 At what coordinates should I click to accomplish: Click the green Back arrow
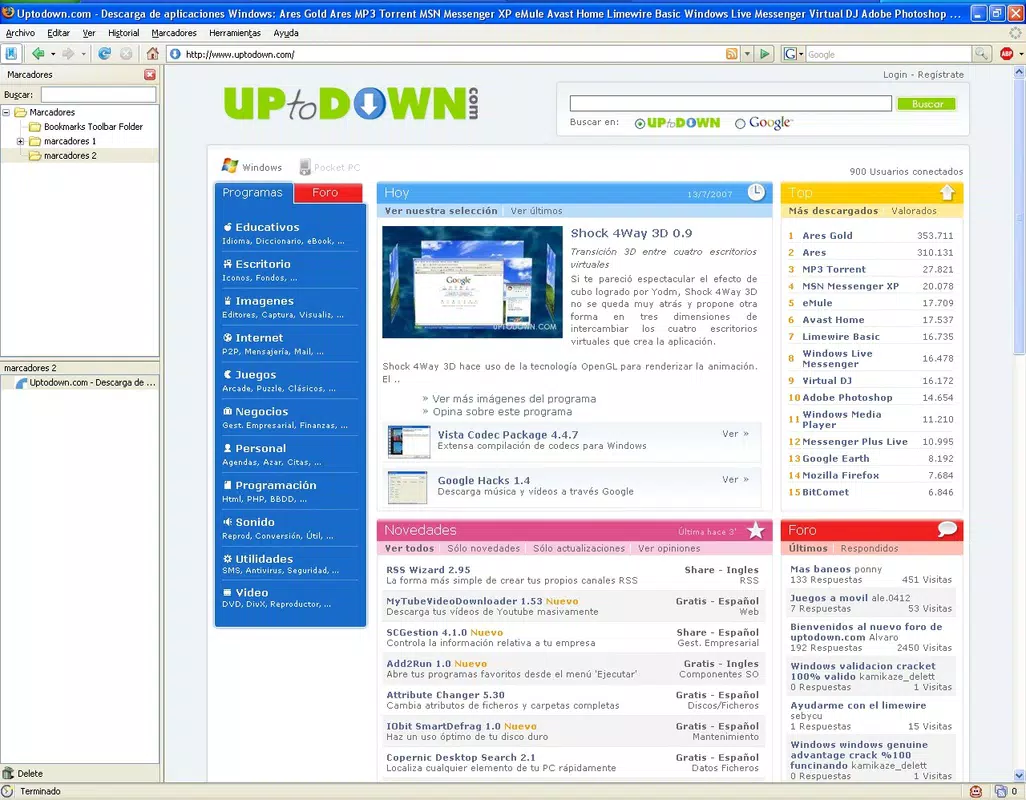pyautogui.click(x=38, y=54)
